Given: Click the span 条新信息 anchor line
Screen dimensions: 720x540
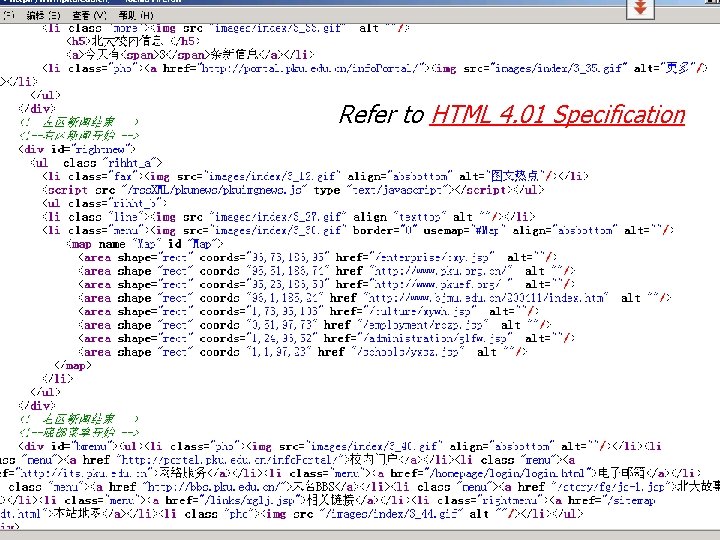Looking at the screenshot, I should (x=191, y=55).
